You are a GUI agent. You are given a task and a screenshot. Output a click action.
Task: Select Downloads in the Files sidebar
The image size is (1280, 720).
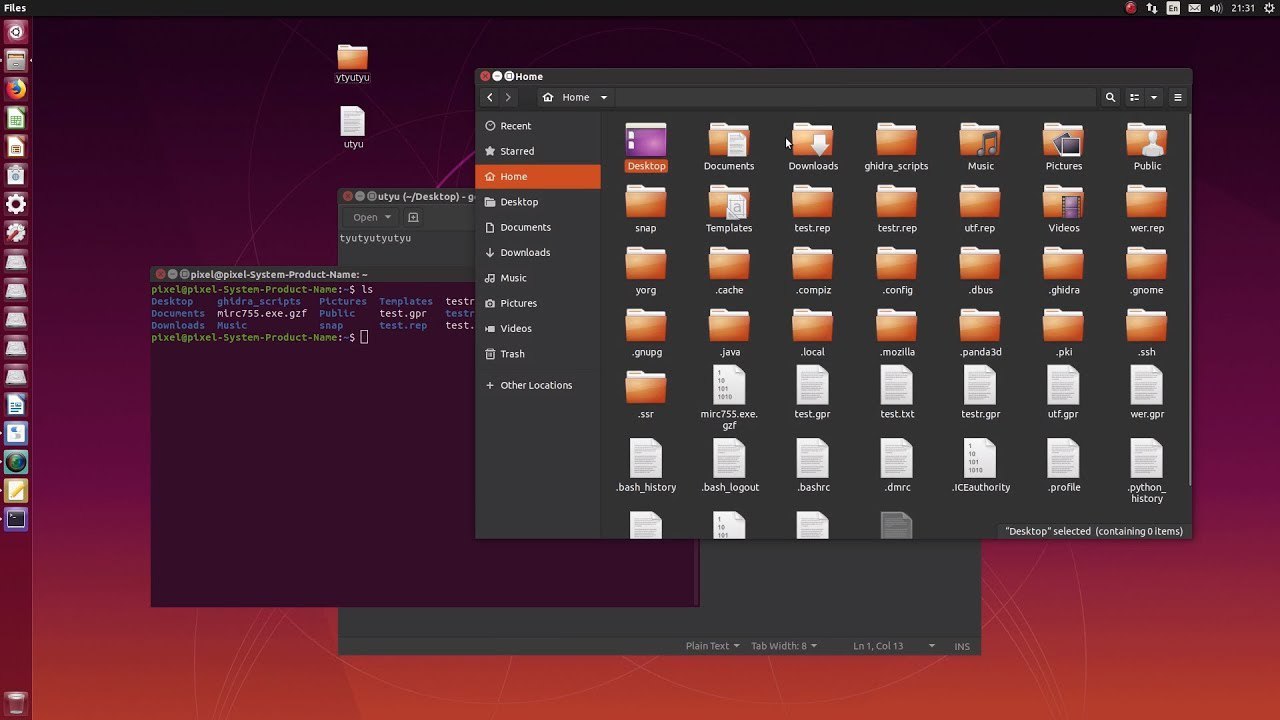pos(538,252)
